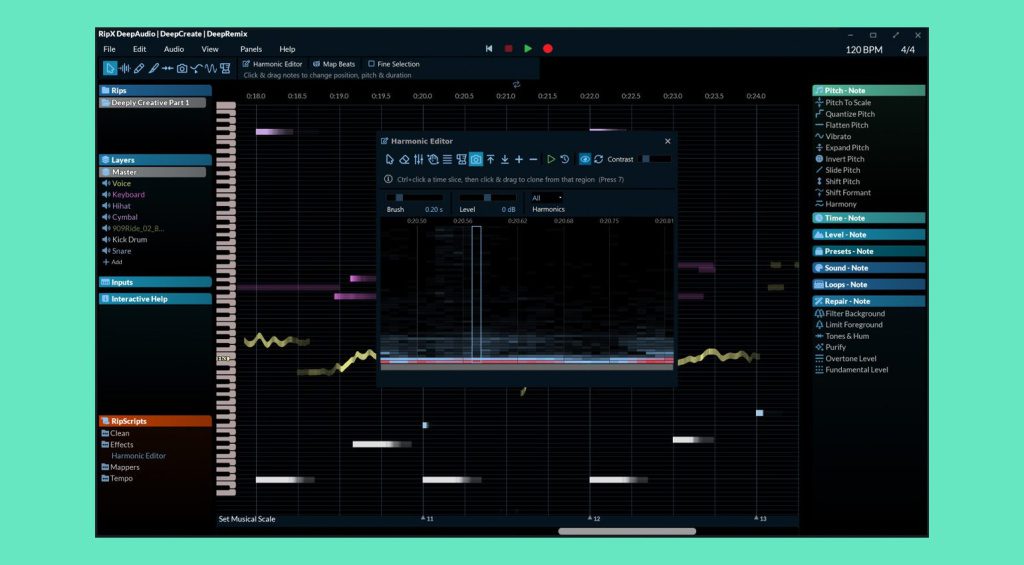1024x565 pixels.
Task: Select the EQ sliders tool in Harmonic Editor
Action: (x=419, y=159)
